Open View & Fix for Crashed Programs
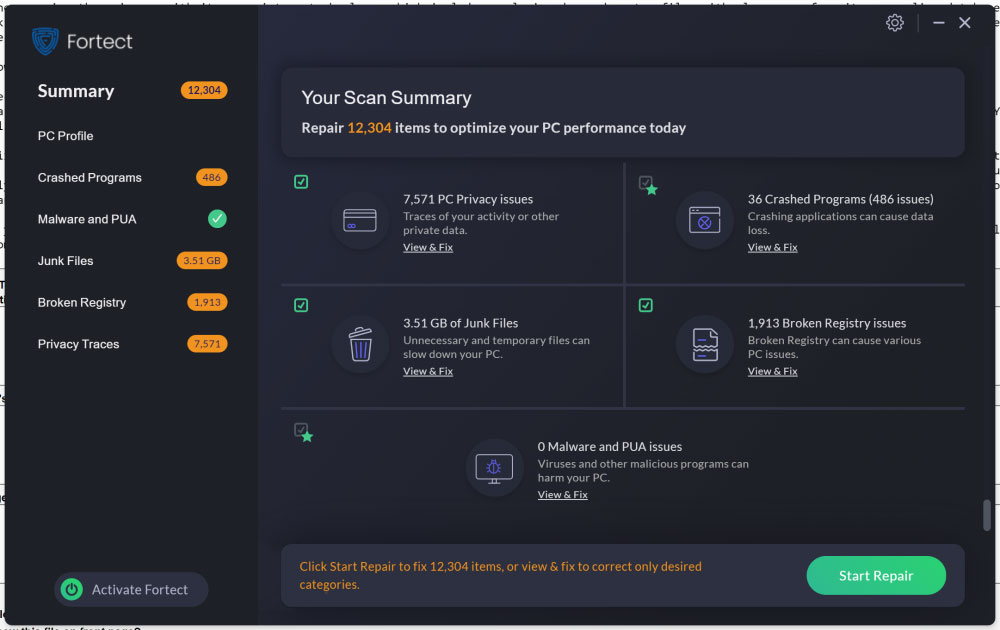 click(772, 247)
